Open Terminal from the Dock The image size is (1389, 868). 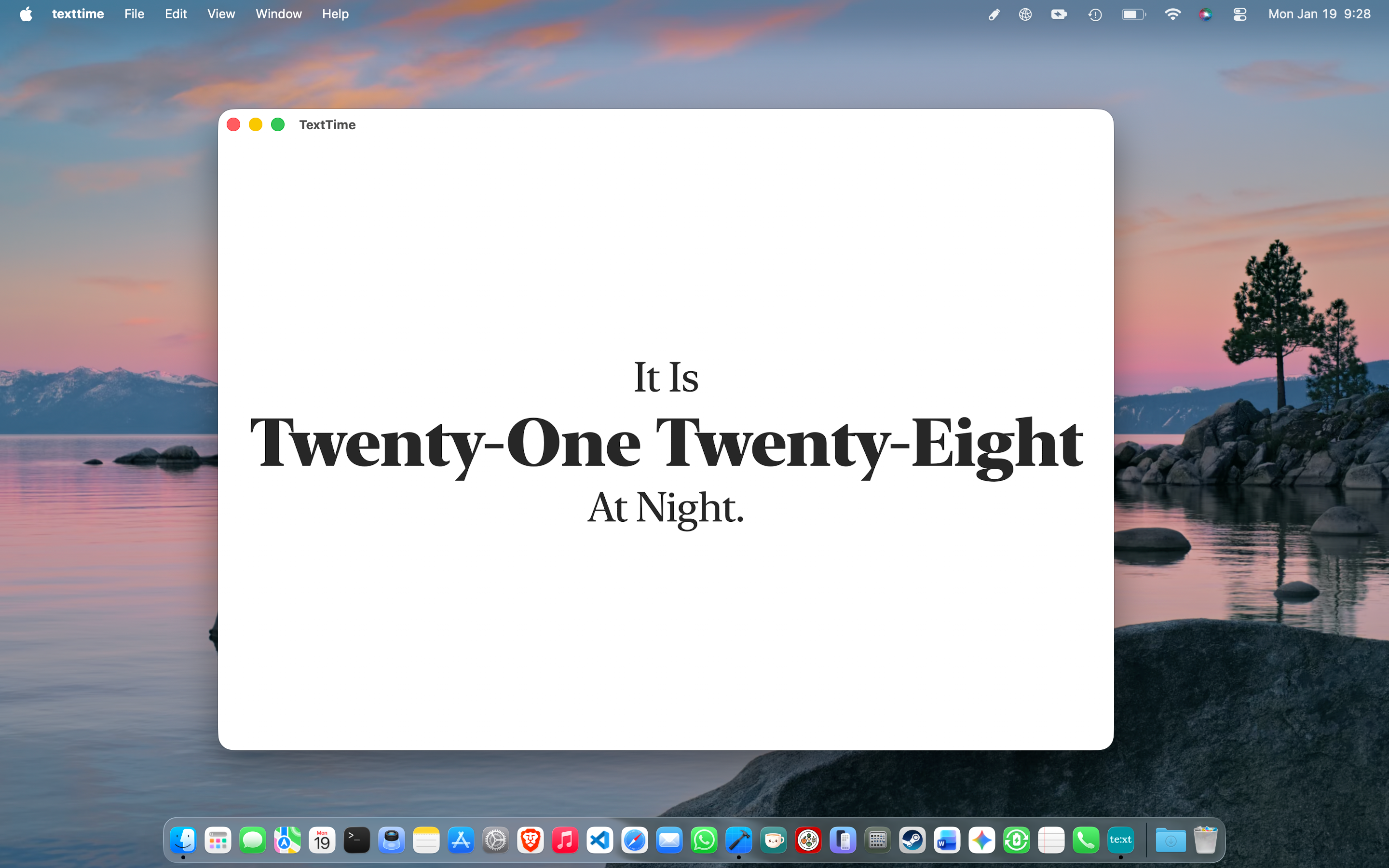click(x=356, y=839)
